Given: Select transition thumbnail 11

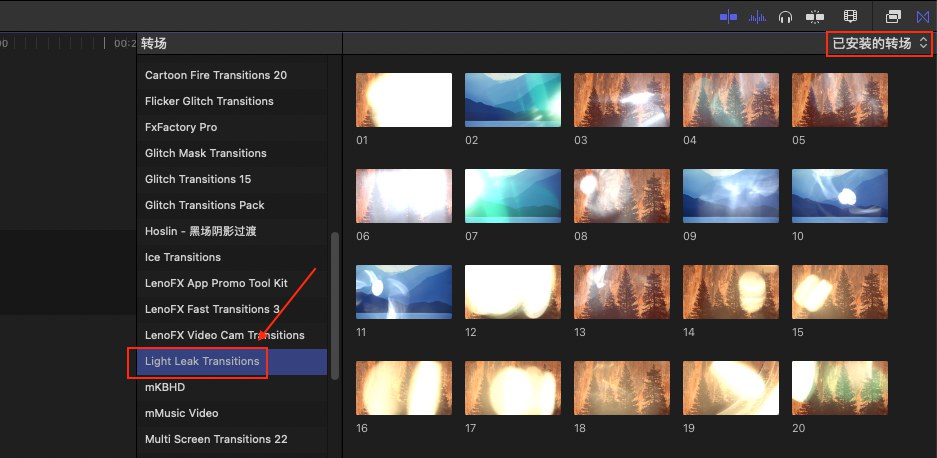Looking at the screenshot, I should [x=404, y=292].
